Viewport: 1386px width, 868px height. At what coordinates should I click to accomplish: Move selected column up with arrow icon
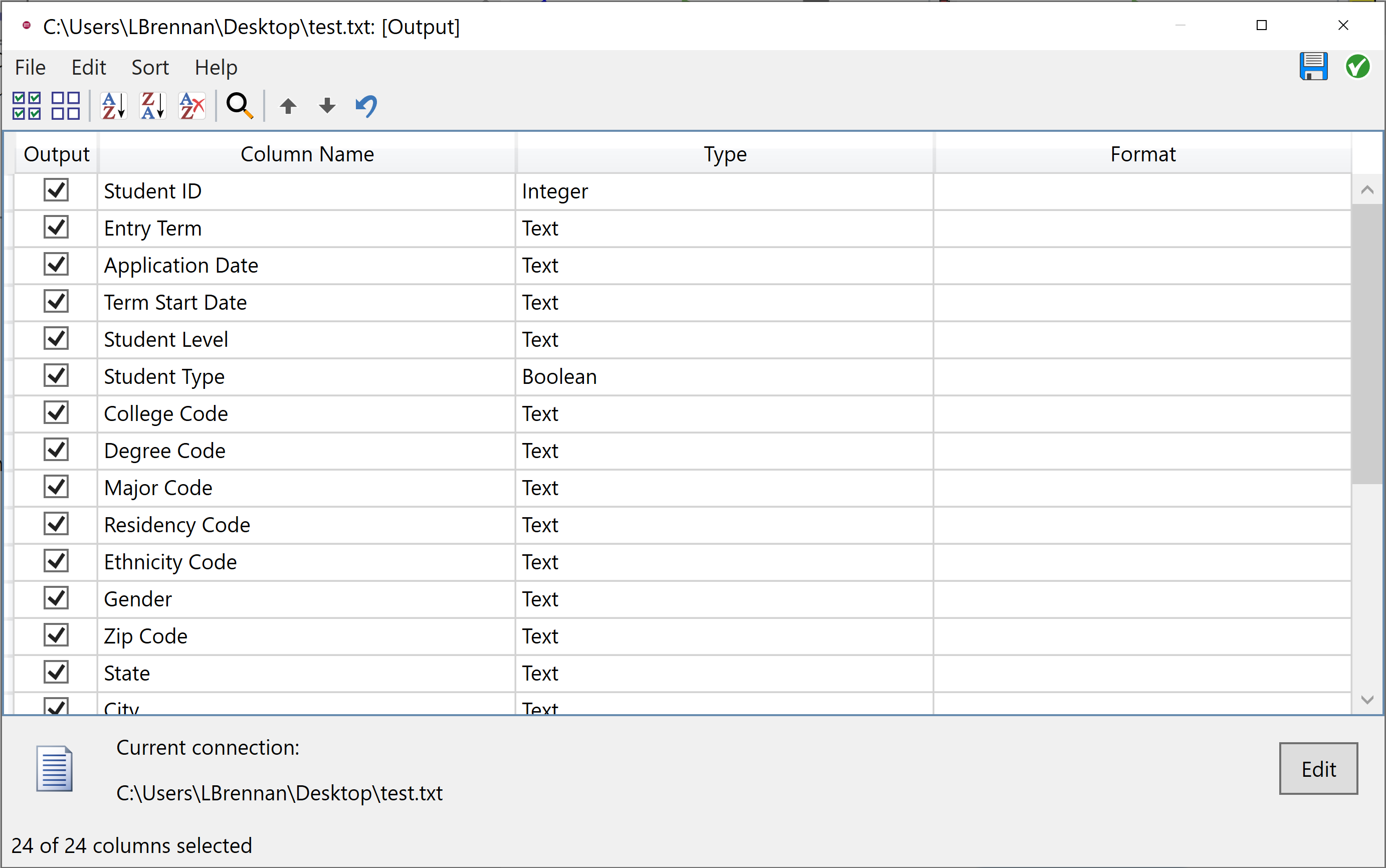click(x=288, y=106)
